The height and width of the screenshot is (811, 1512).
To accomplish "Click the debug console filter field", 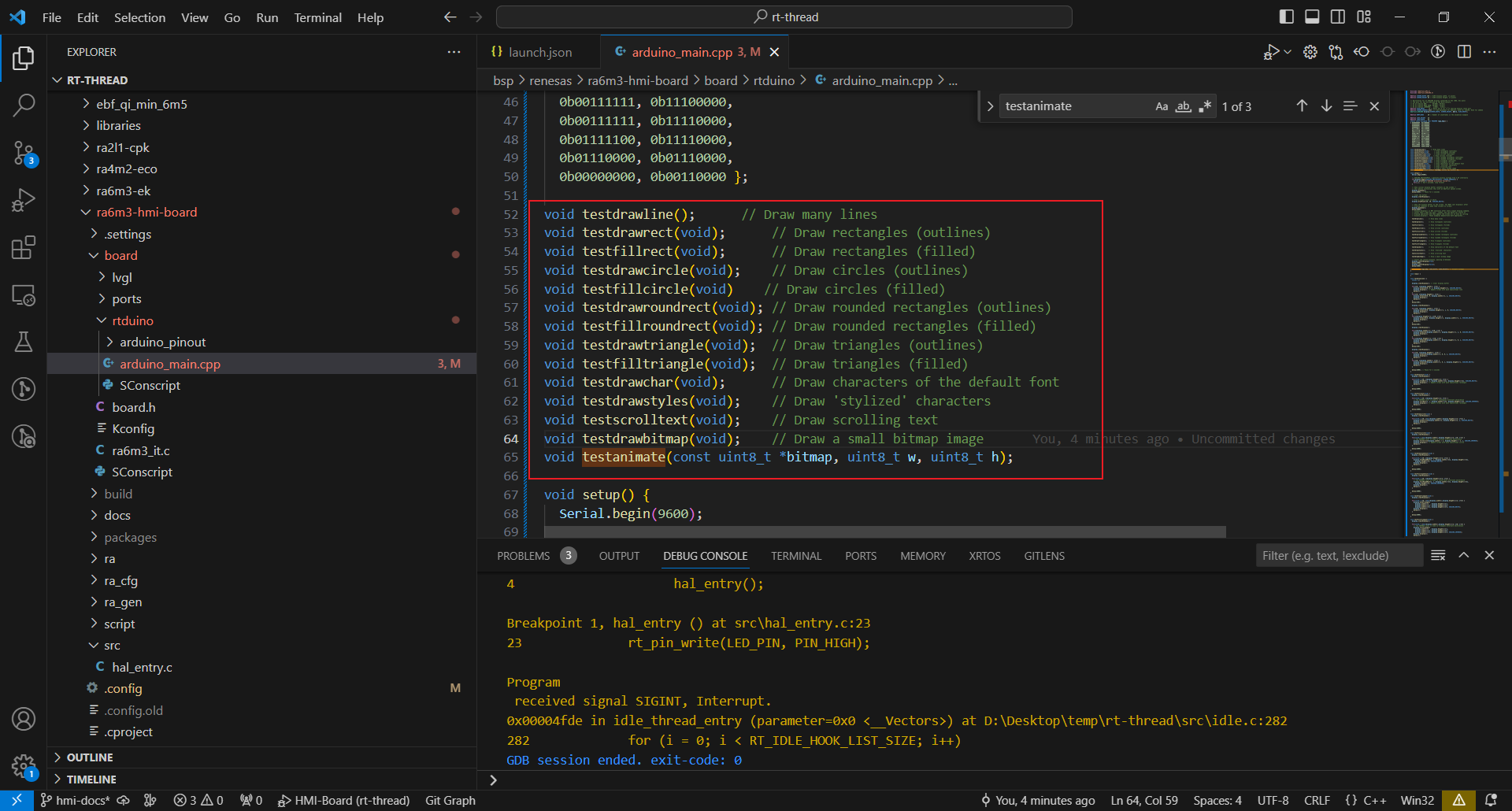I will click(1339, 556).
